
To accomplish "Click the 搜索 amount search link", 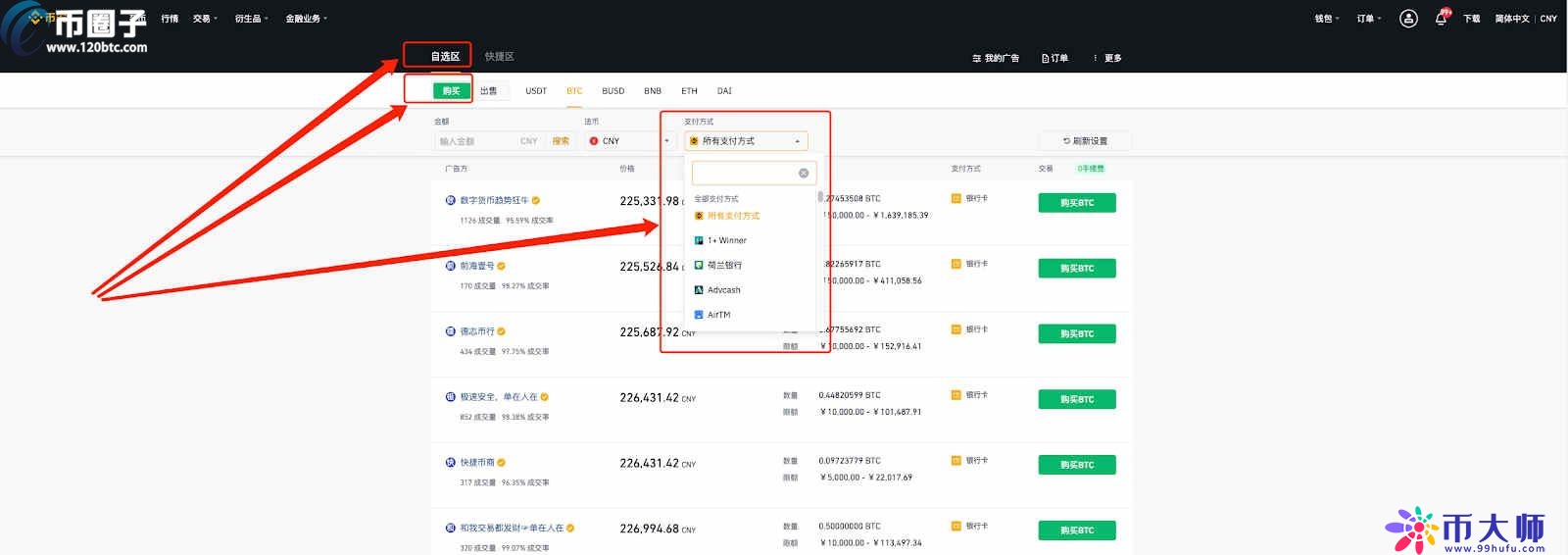I will point(561,141).
